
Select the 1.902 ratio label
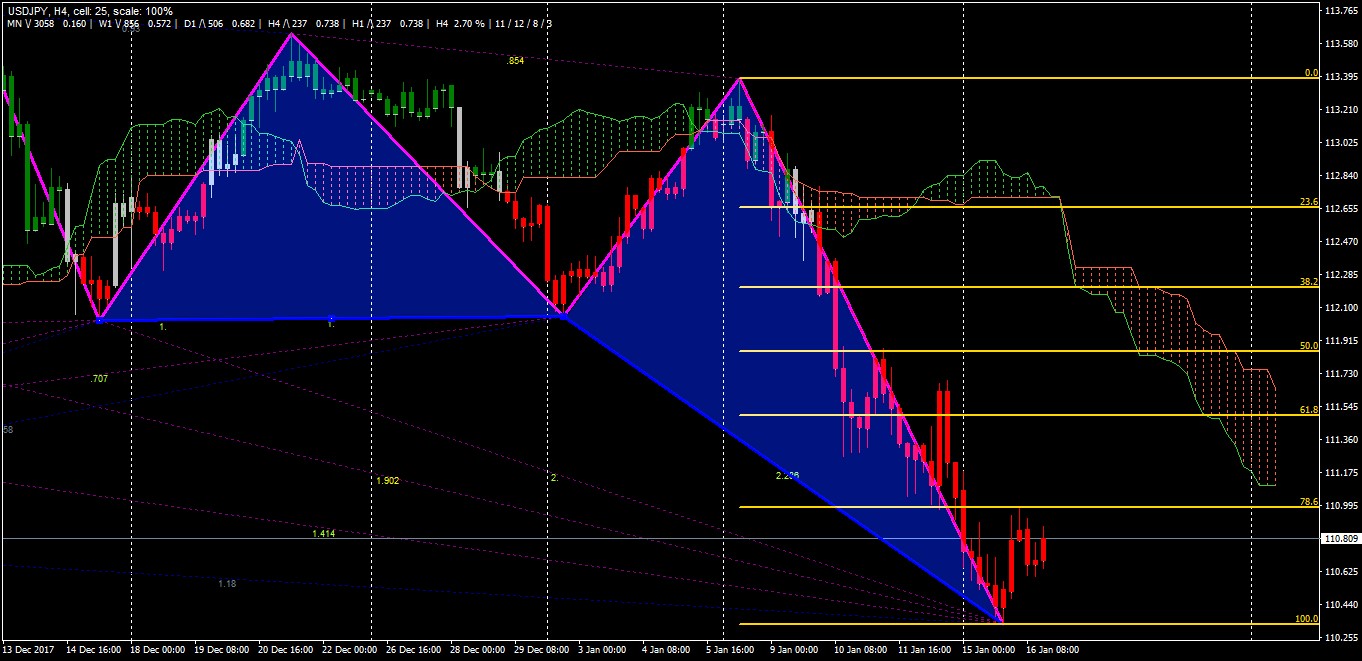tap(387, 481)
